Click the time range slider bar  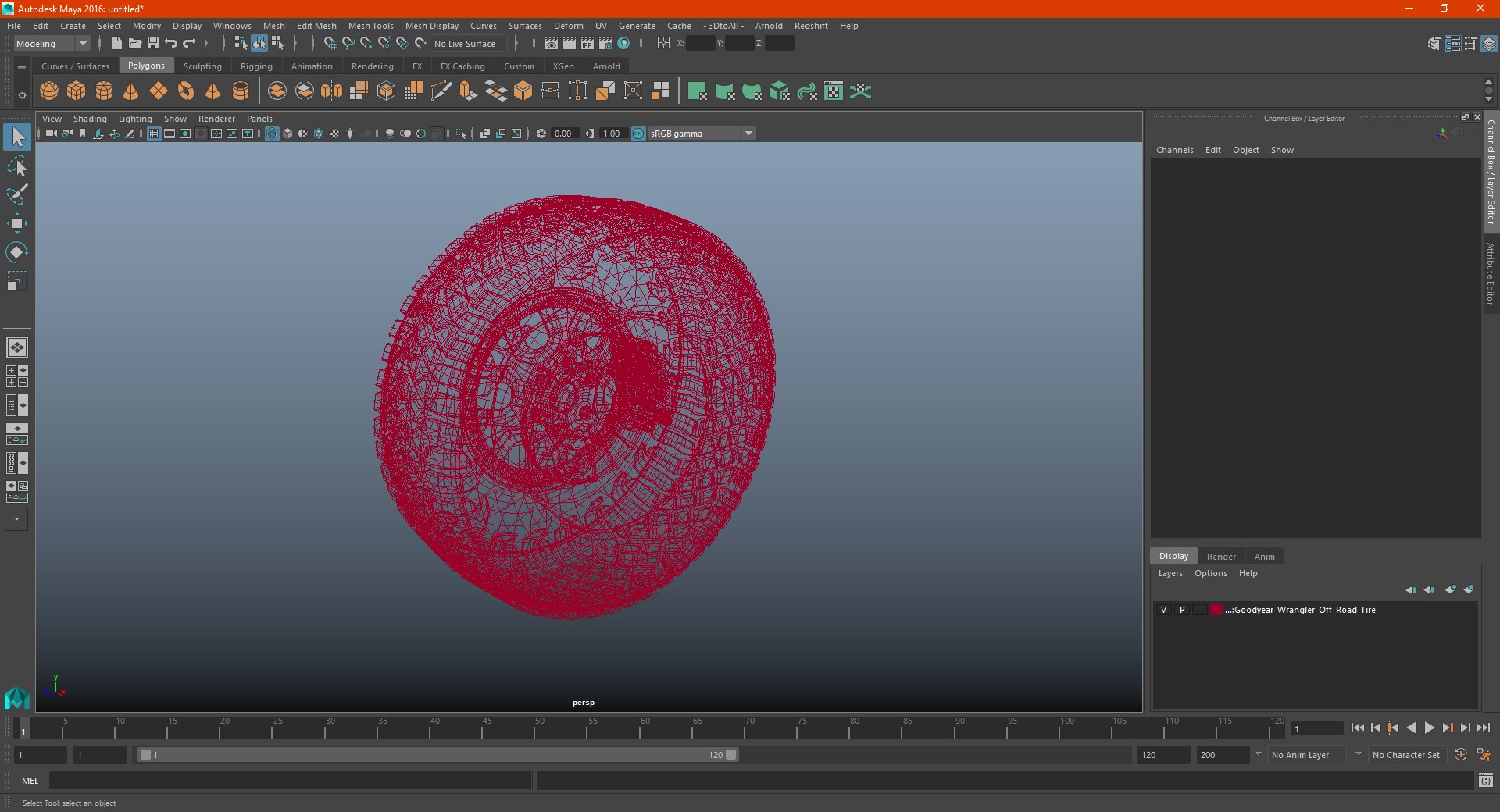pos(437,755)
